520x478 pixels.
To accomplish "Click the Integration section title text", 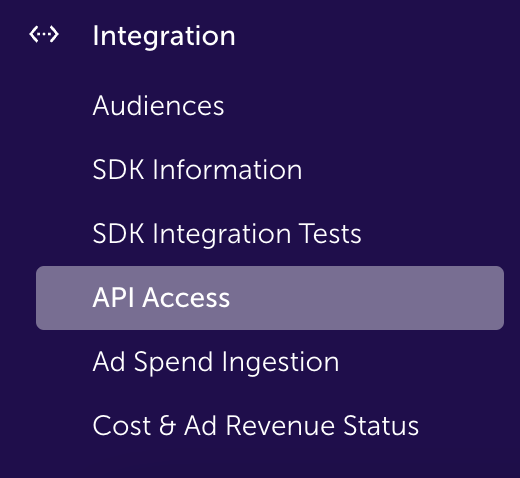I will [164, 36].
